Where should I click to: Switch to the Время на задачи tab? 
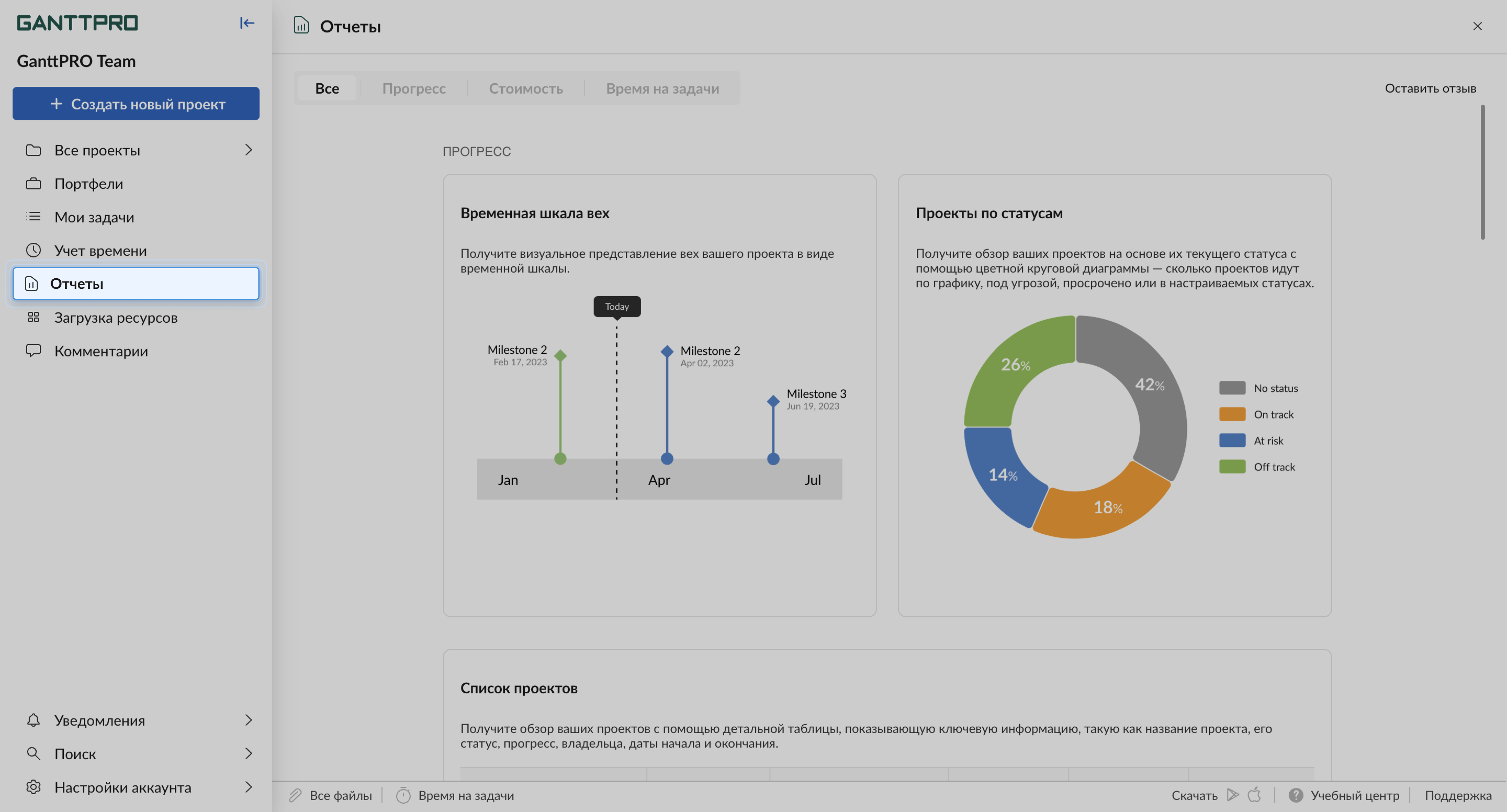[x=662, y=88]
